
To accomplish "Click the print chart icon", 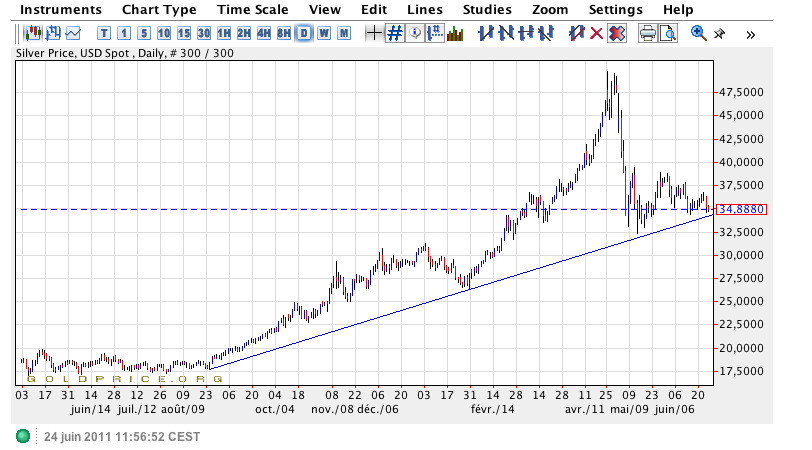I will coord(648,33).
